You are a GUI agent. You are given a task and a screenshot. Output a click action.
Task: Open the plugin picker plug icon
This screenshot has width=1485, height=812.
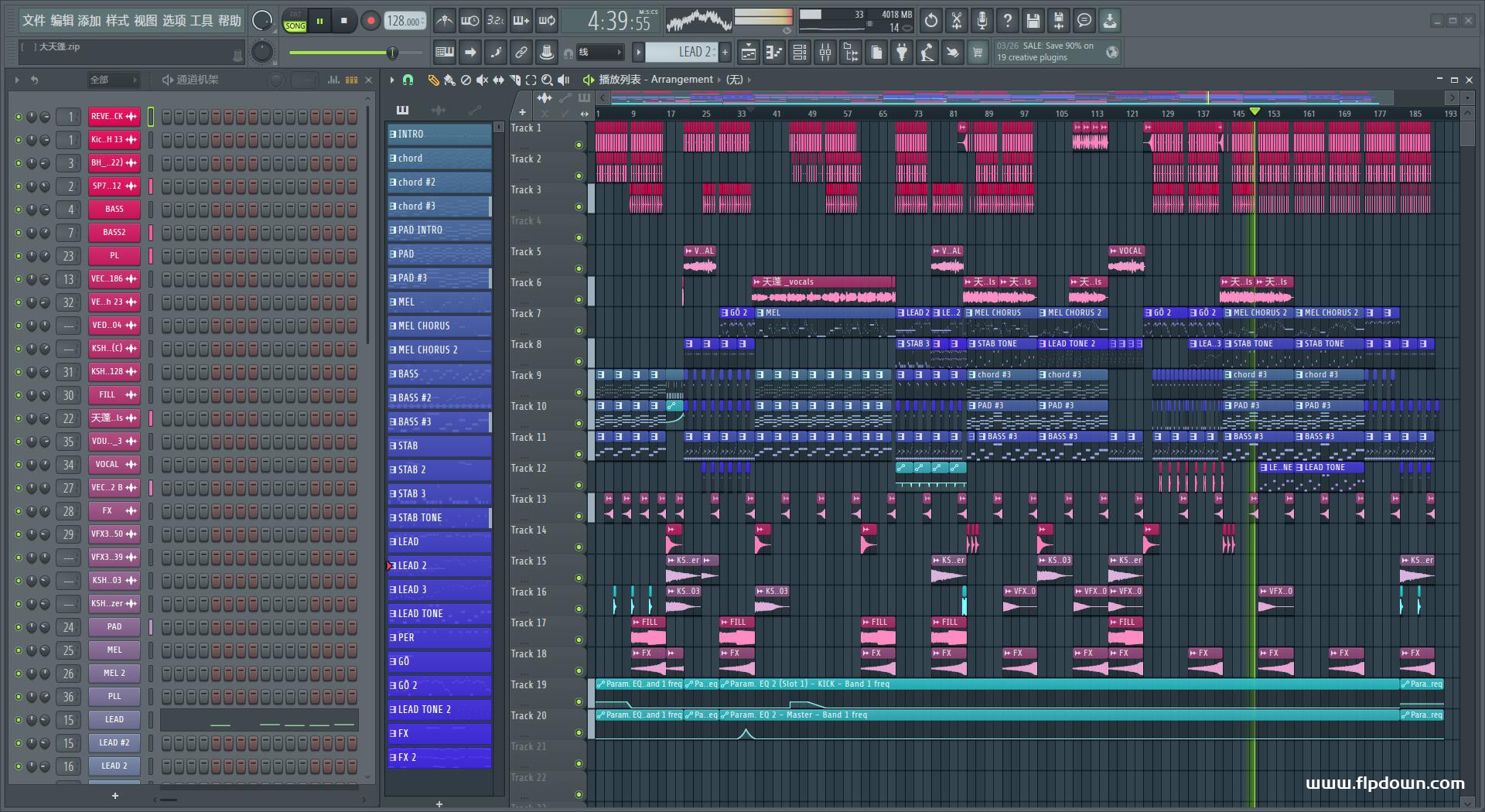[x=902, y=53]
